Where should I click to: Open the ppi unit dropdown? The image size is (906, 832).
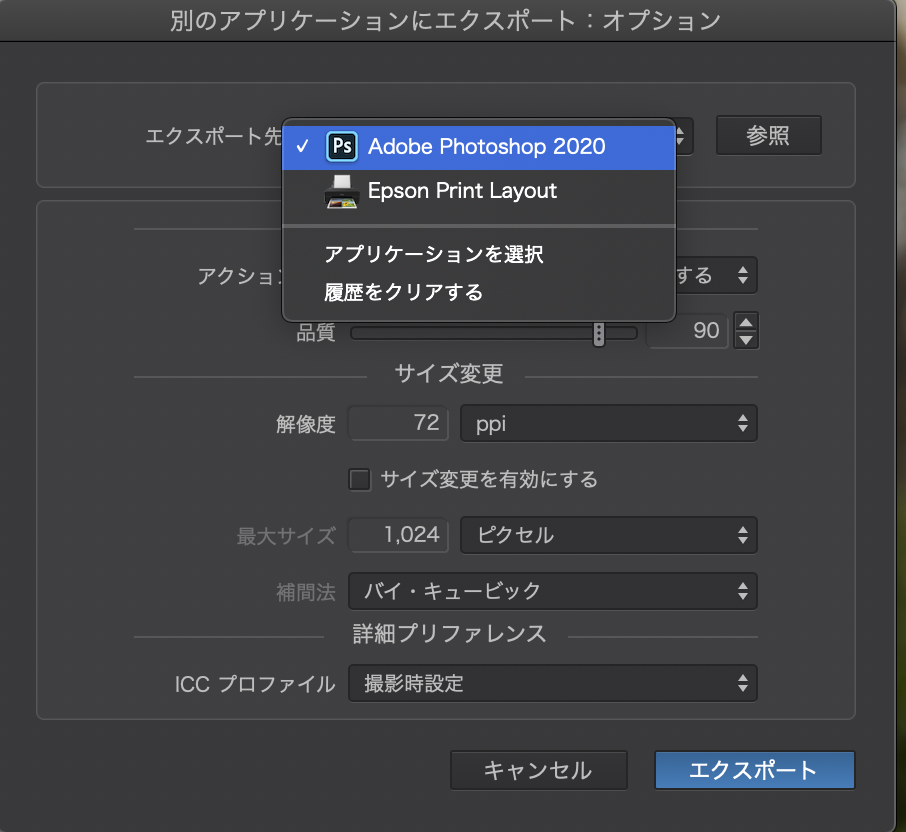click(x=608, y=423)
